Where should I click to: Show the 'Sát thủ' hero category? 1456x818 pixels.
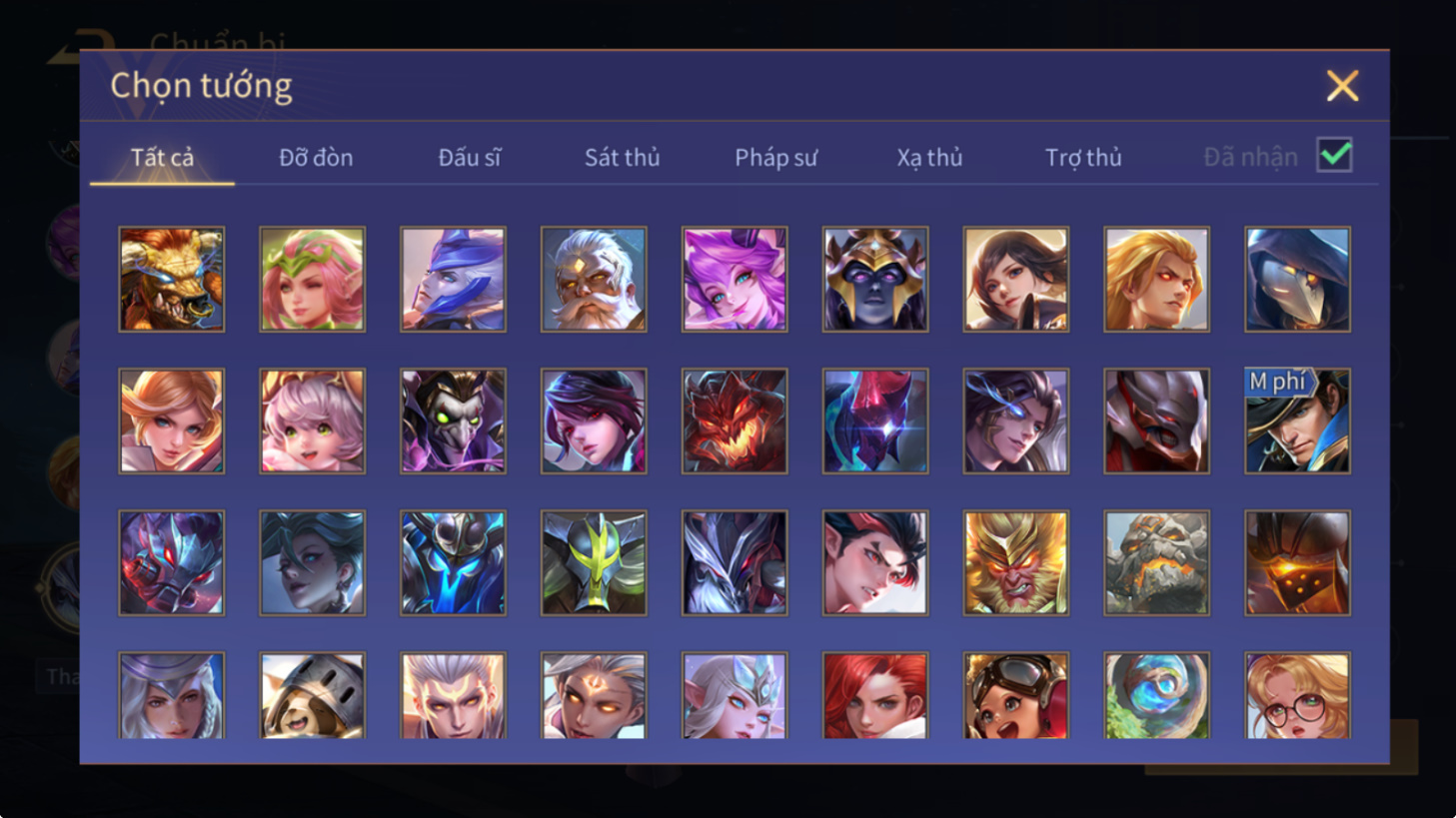point(623,157)
